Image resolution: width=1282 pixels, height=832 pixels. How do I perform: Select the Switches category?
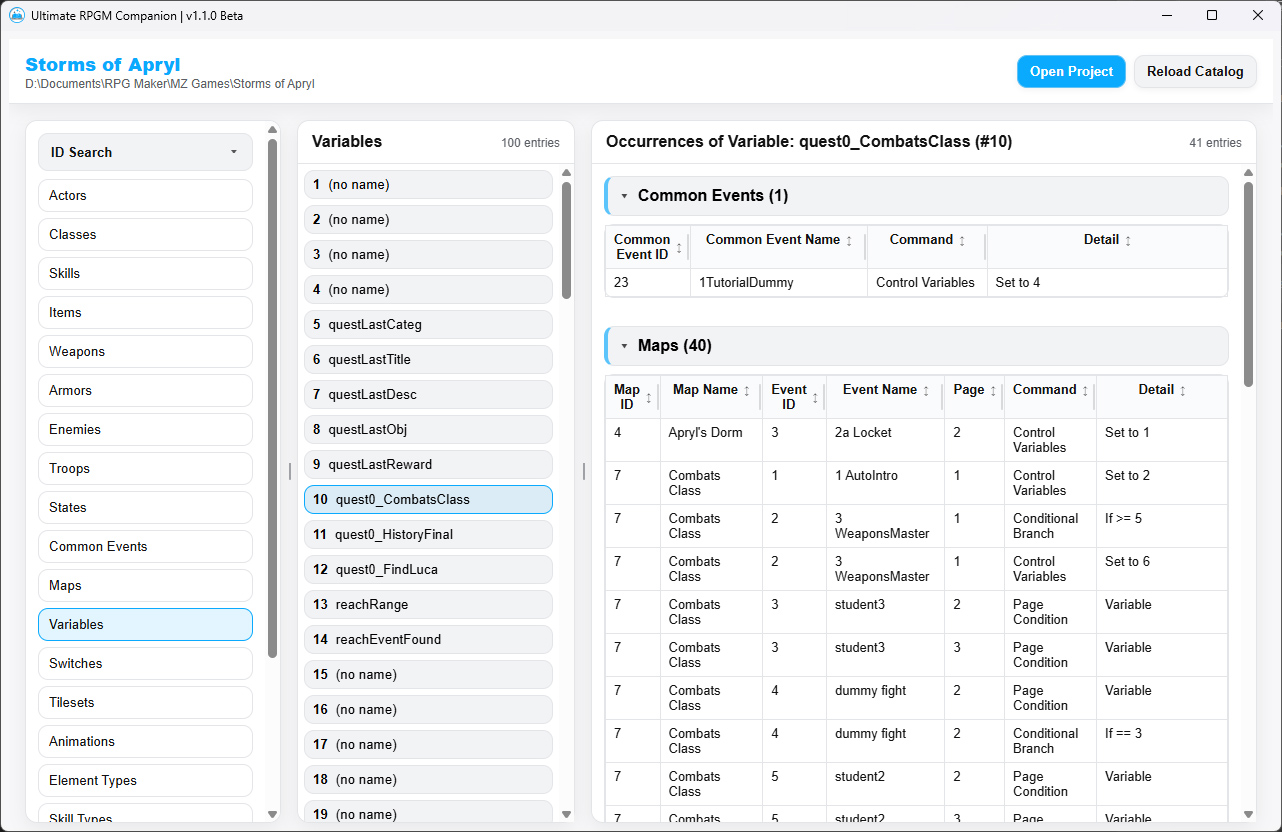[x=145, y=663]
